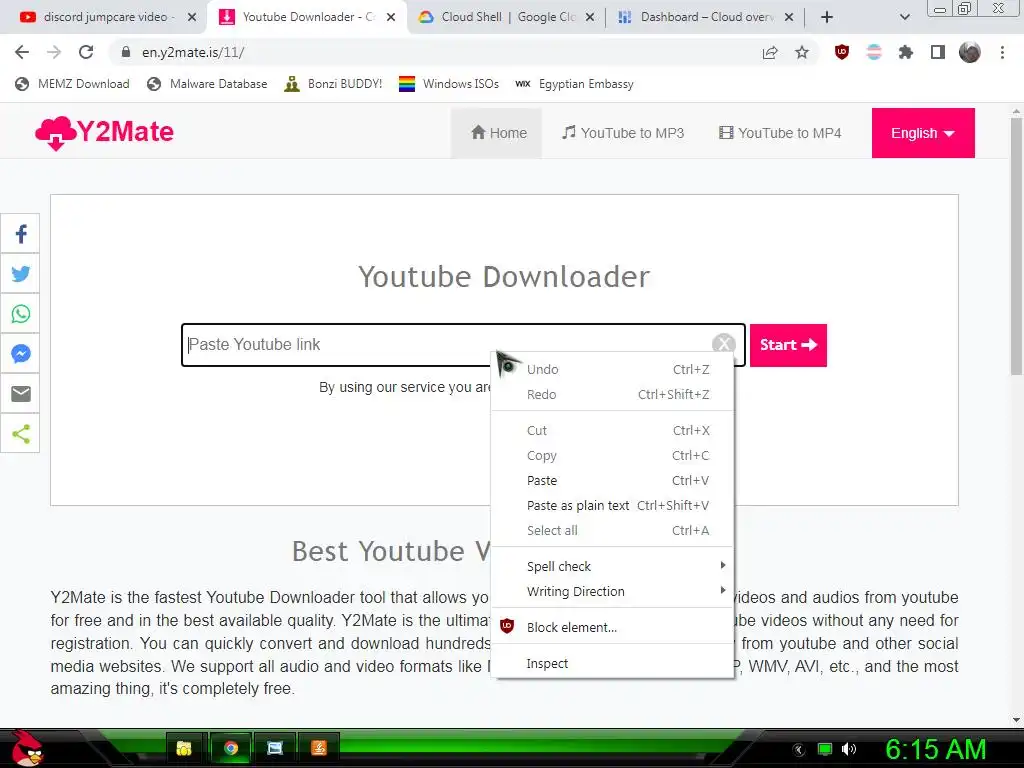The image size is (1024, 768).
Task: Open the Bonzi BUDDY! bookmark
Action: pyautogui.click(x=334, y=84)
